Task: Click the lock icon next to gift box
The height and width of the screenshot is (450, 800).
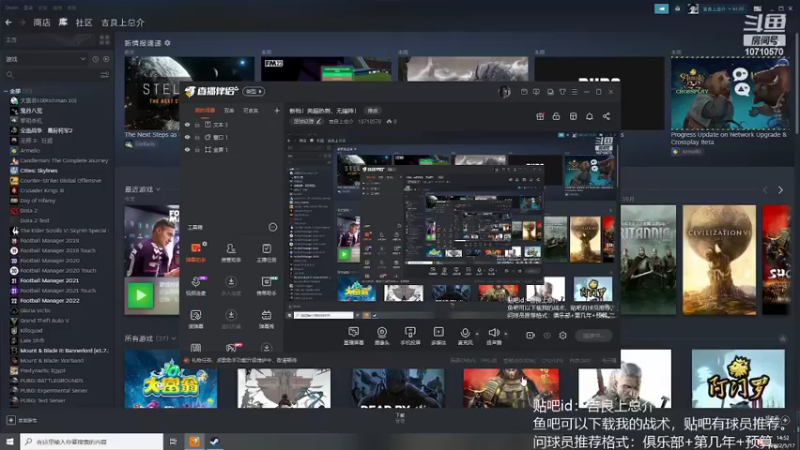Action: [x=556, y=116]
